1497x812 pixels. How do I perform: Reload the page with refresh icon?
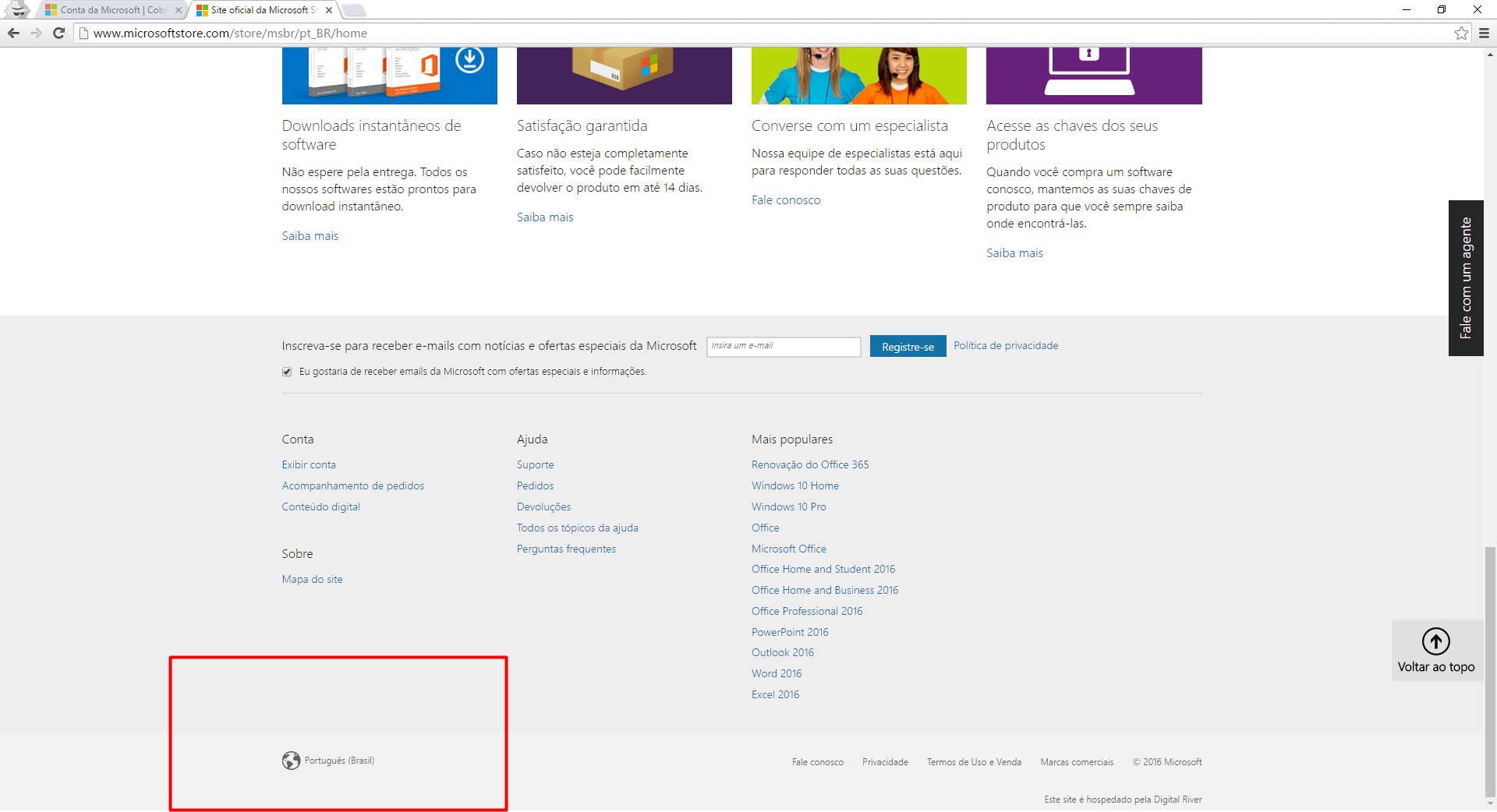pyautogui.click(x=58, y=33)
